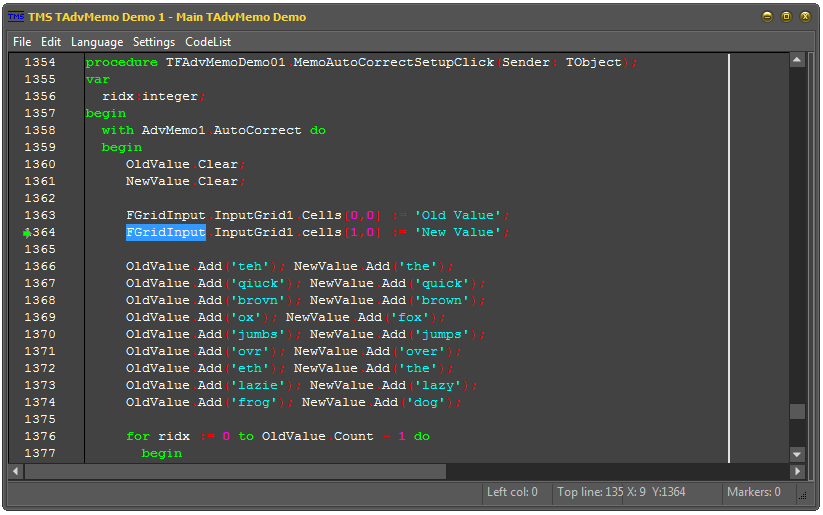Open the Edit menu
This screenshot has height=515, width=823.
pos(51,42)
